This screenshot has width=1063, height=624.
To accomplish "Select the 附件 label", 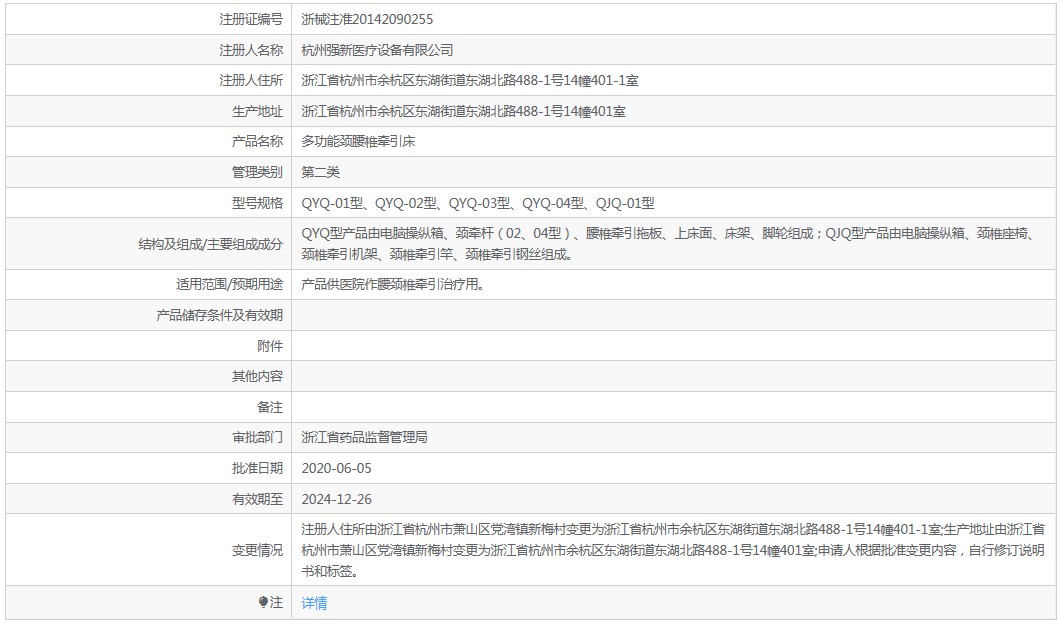I will pos(270,346).
